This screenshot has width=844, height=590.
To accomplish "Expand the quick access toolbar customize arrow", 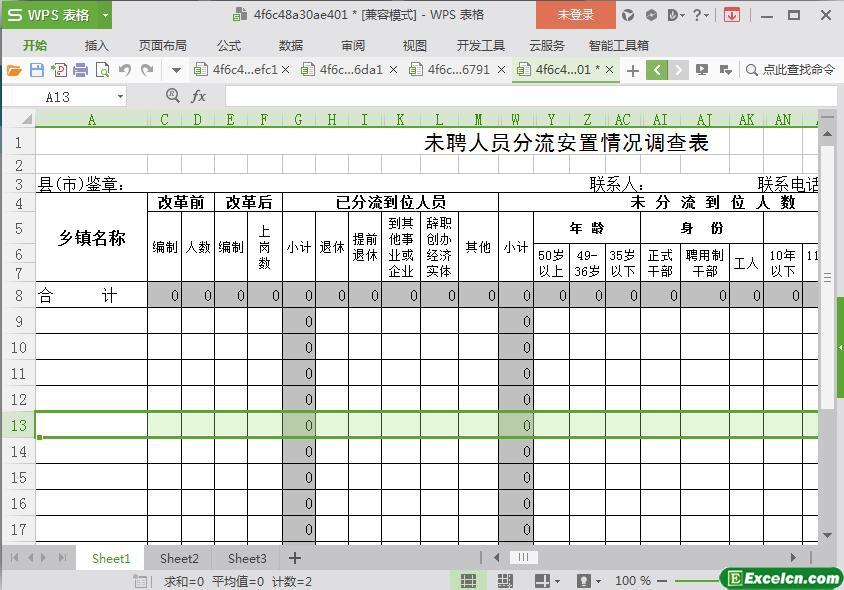I will (176, 70).
